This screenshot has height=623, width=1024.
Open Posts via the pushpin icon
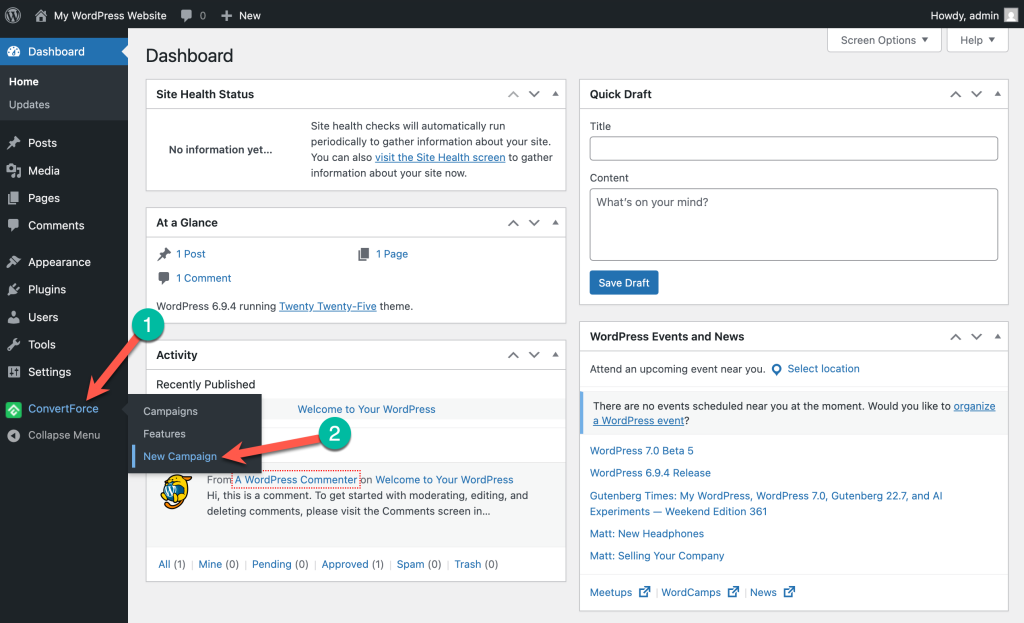pyautogui.click(x=14, y=143)
